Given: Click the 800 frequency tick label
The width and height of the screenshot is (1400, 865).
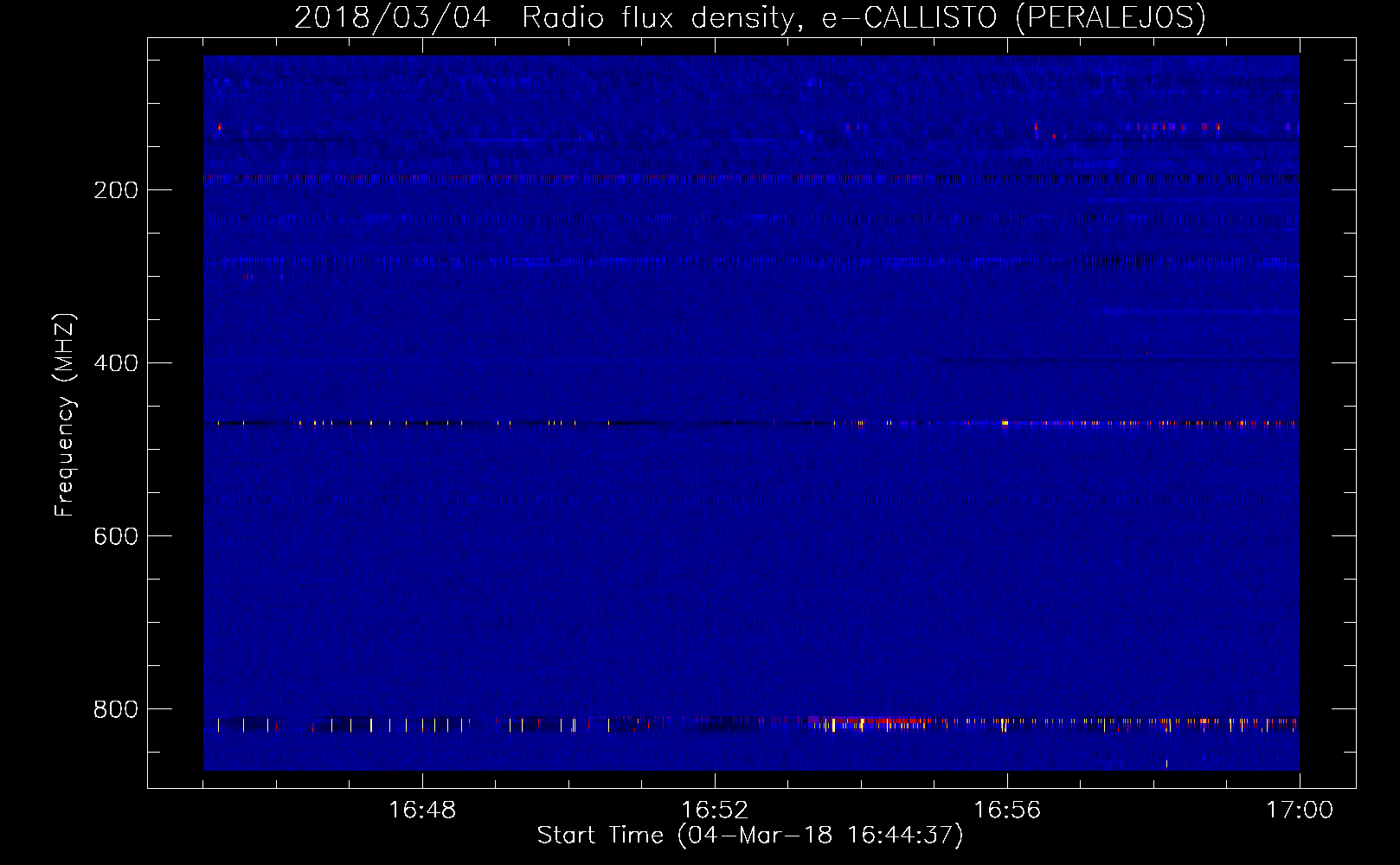Looking at the screenshot, I should [x=116, y=709].
